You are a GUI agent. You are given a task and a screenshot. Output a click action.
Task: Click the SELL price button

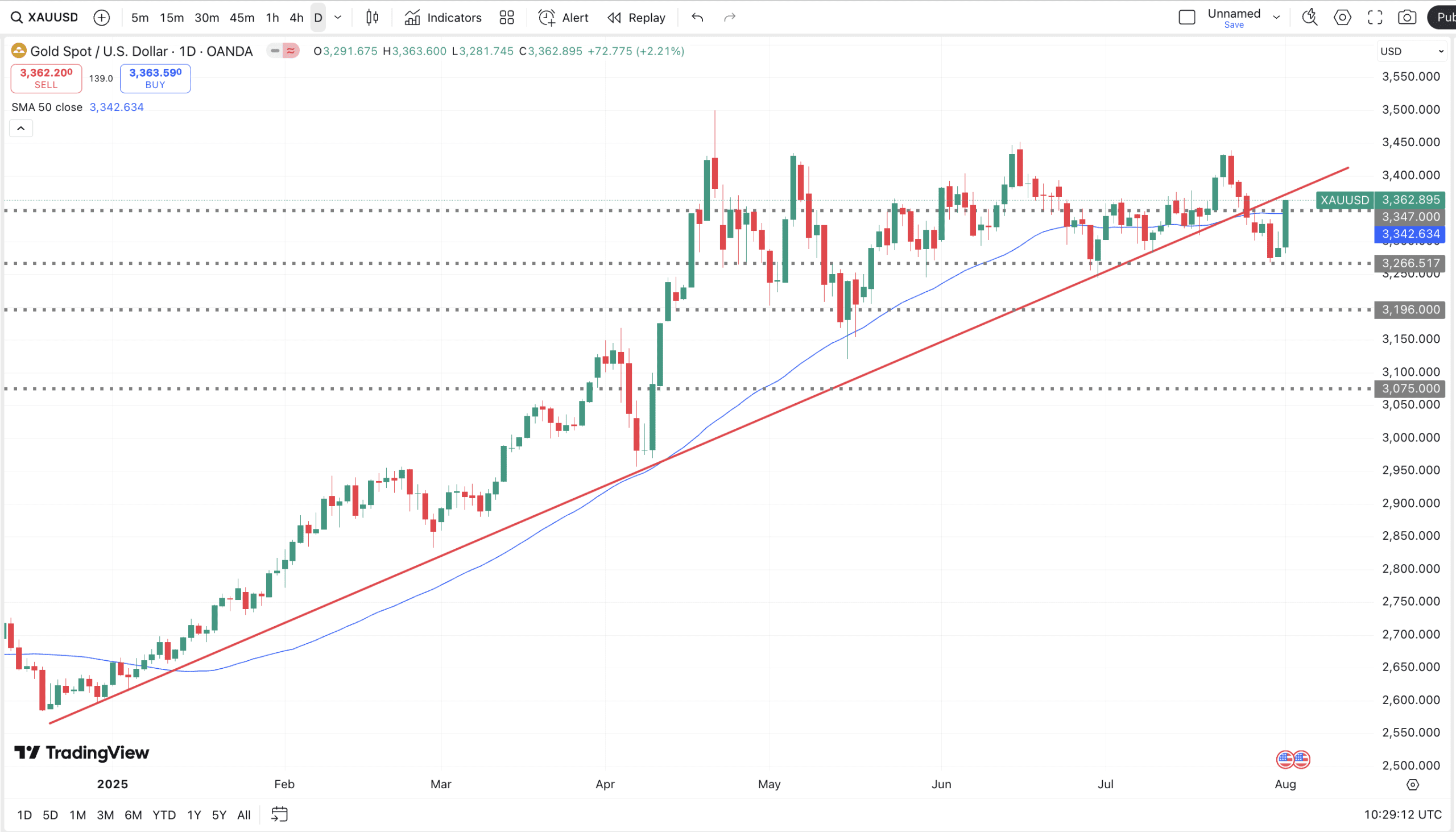[46, 78]
